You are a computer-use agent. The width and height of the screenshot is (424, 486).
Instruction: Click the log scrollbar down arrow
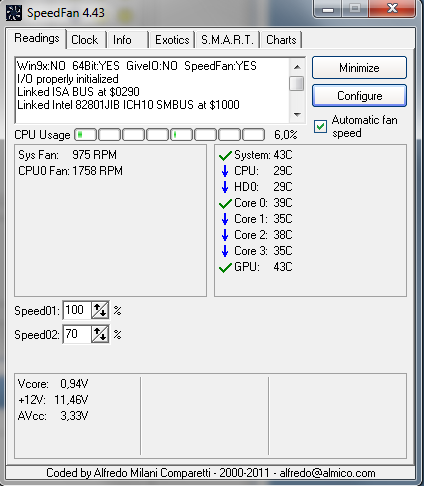(297, 115)
